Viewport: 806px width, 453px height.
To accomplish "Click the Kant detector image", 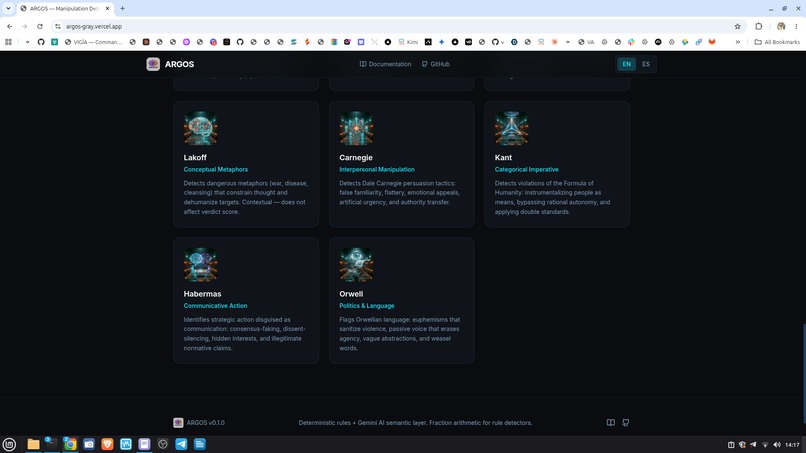I will 511,129.
